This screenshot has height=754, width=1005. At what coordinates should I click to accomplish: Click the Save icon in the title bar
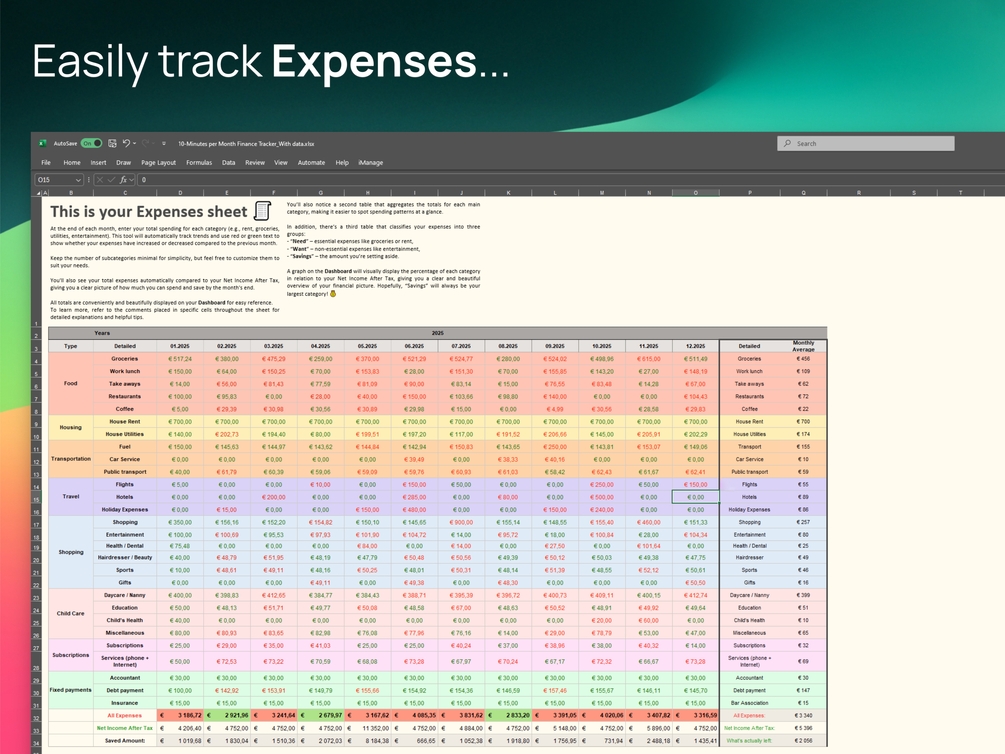click(x=112, y=143)
